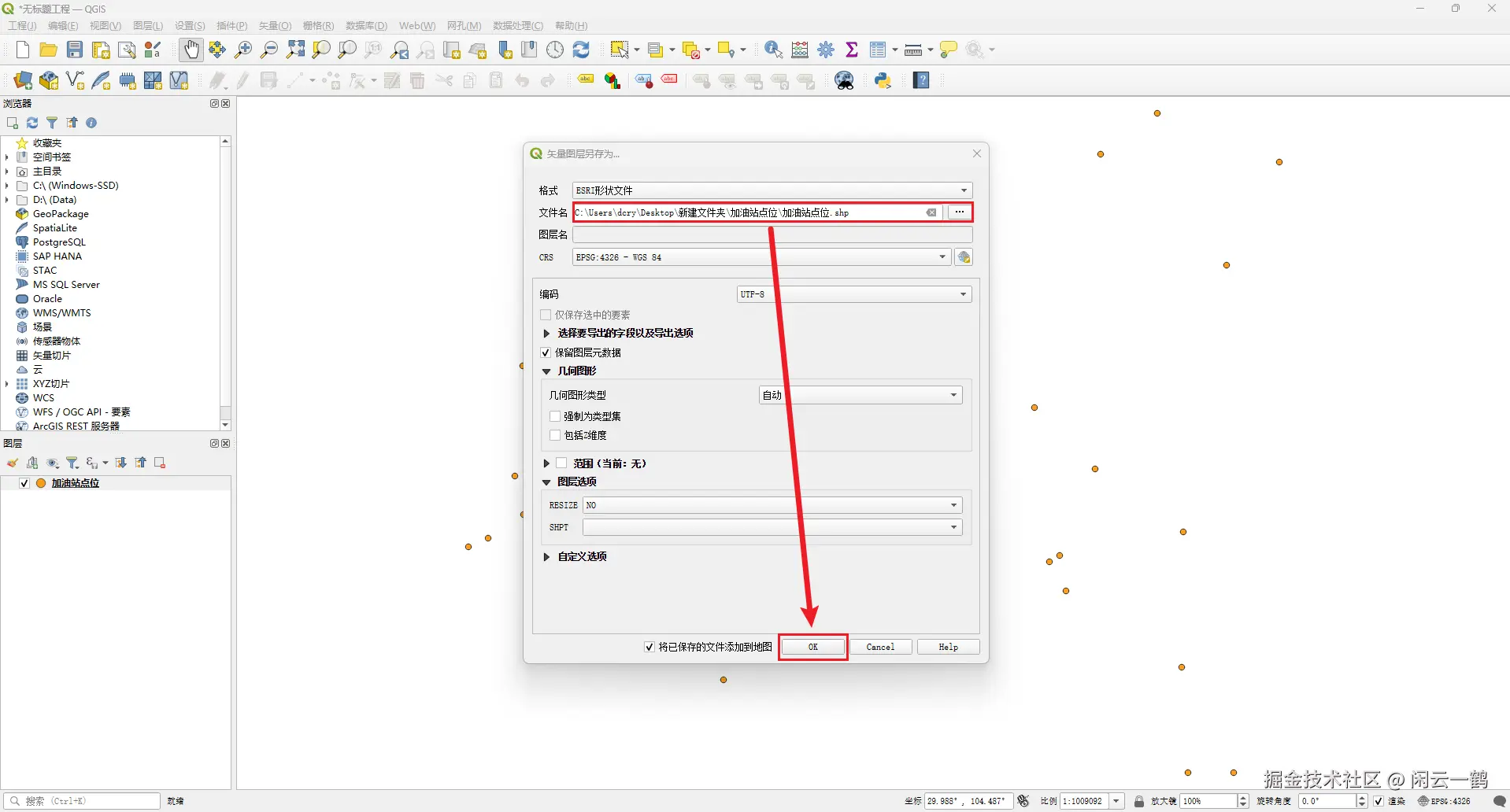Open the temporal controller clock icon
1510x812 pixels.
555,50
